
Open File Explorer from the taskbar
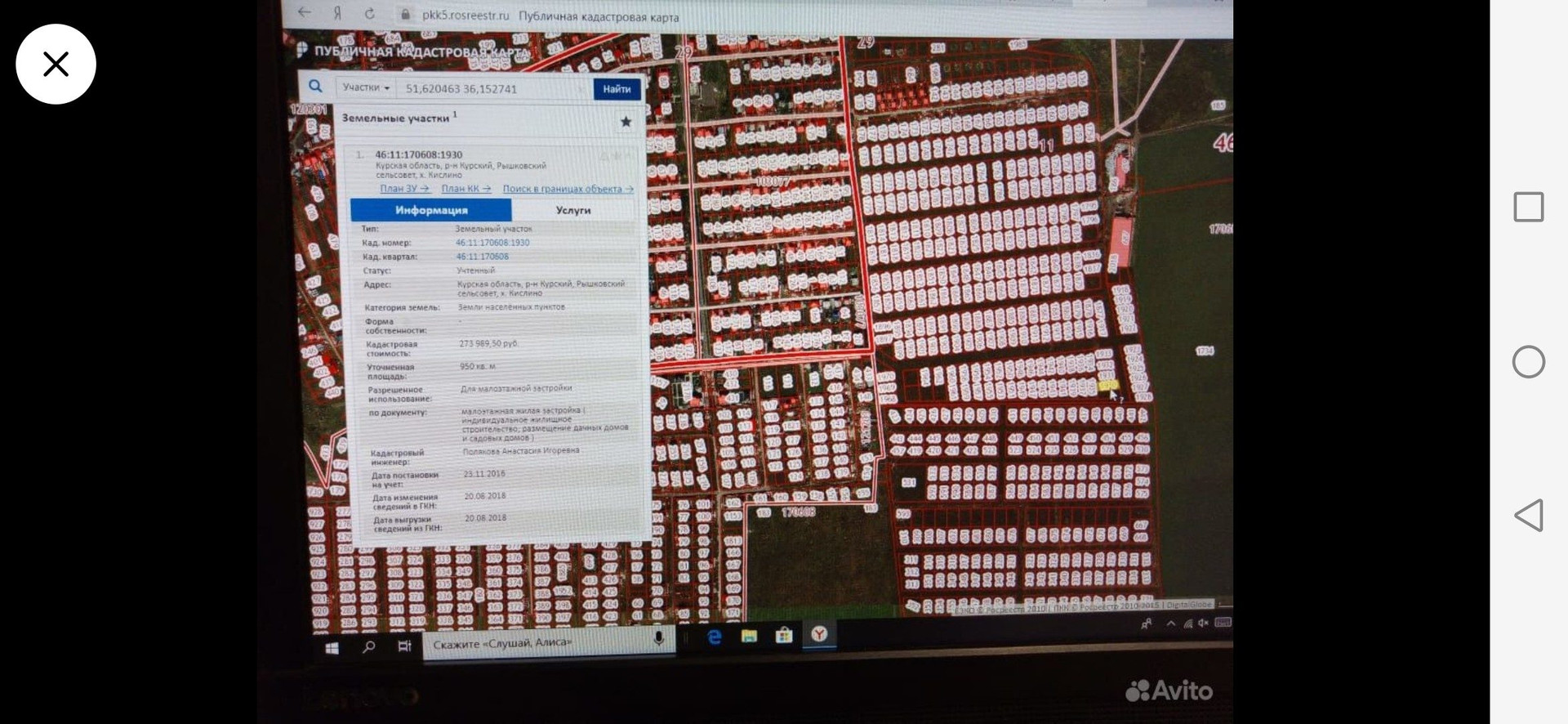tap(749, 637)
